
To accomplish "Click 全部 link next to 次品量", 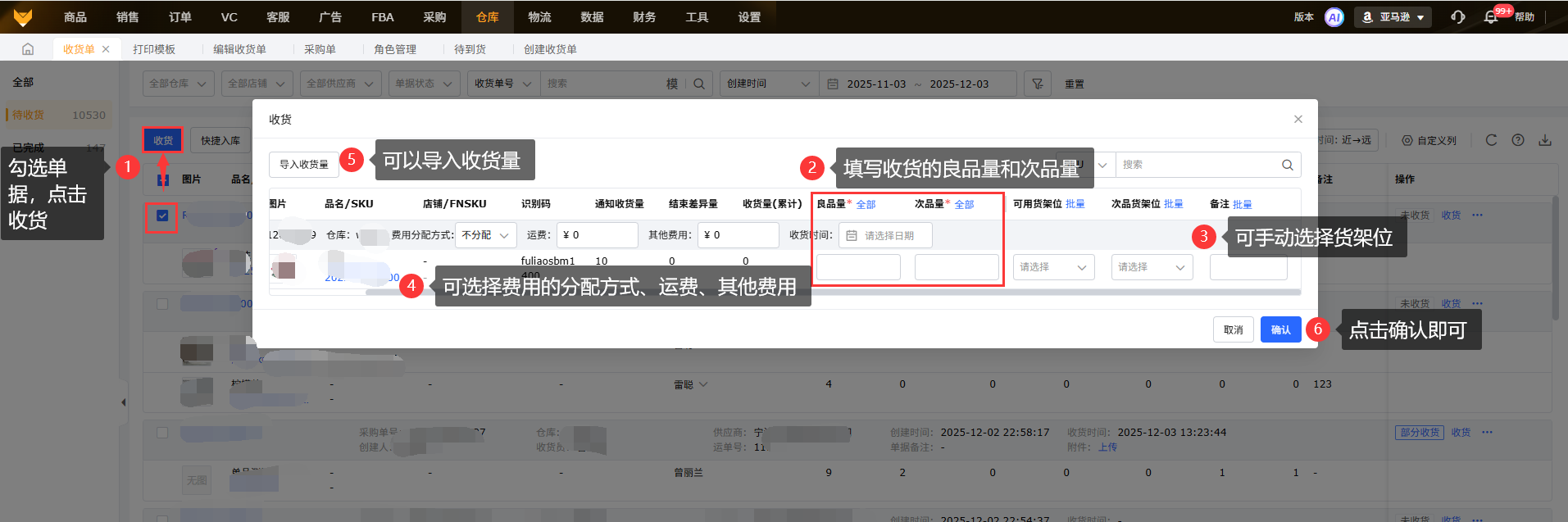I will pyautogui.click(x=964, y=204).
